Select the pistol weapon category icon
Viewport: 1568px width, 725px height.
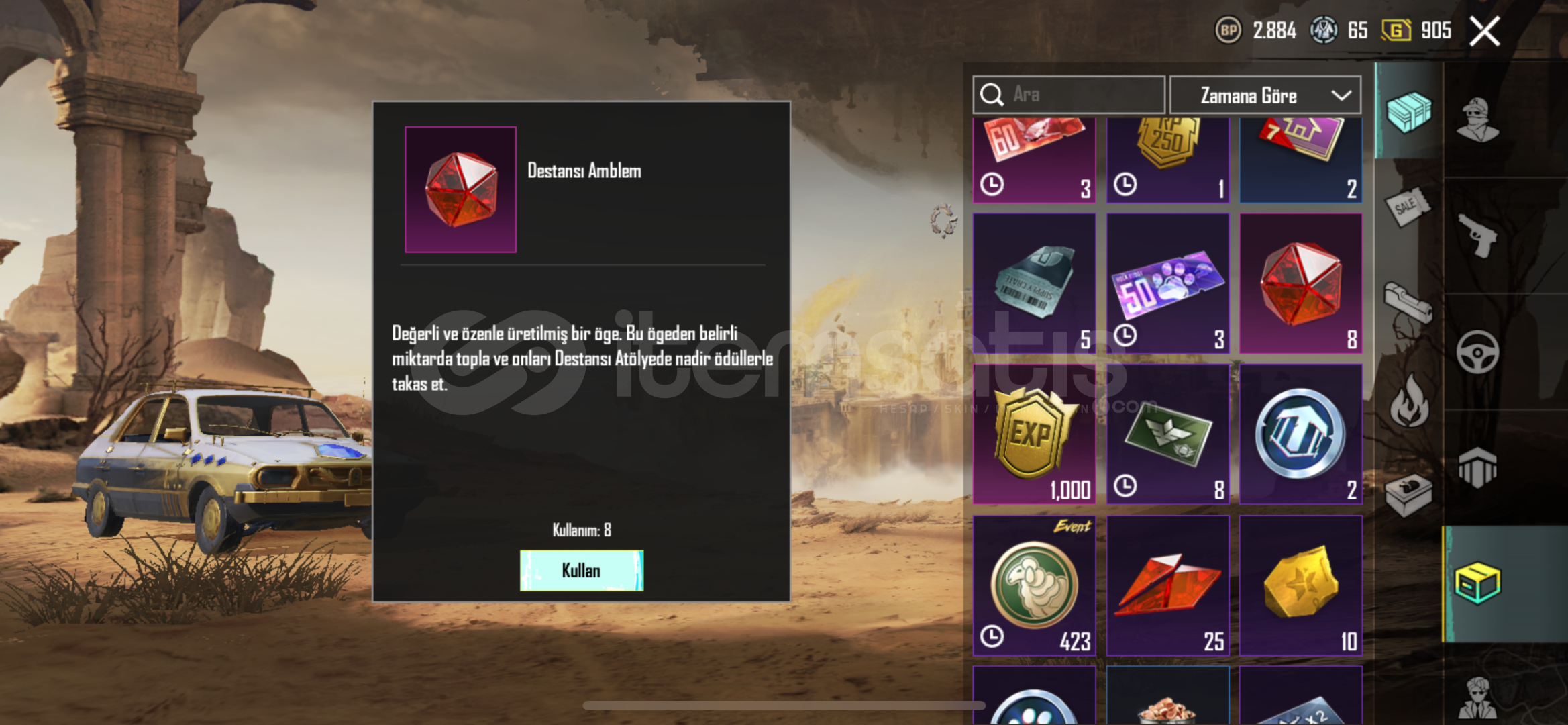click(x=1479, y=236)
